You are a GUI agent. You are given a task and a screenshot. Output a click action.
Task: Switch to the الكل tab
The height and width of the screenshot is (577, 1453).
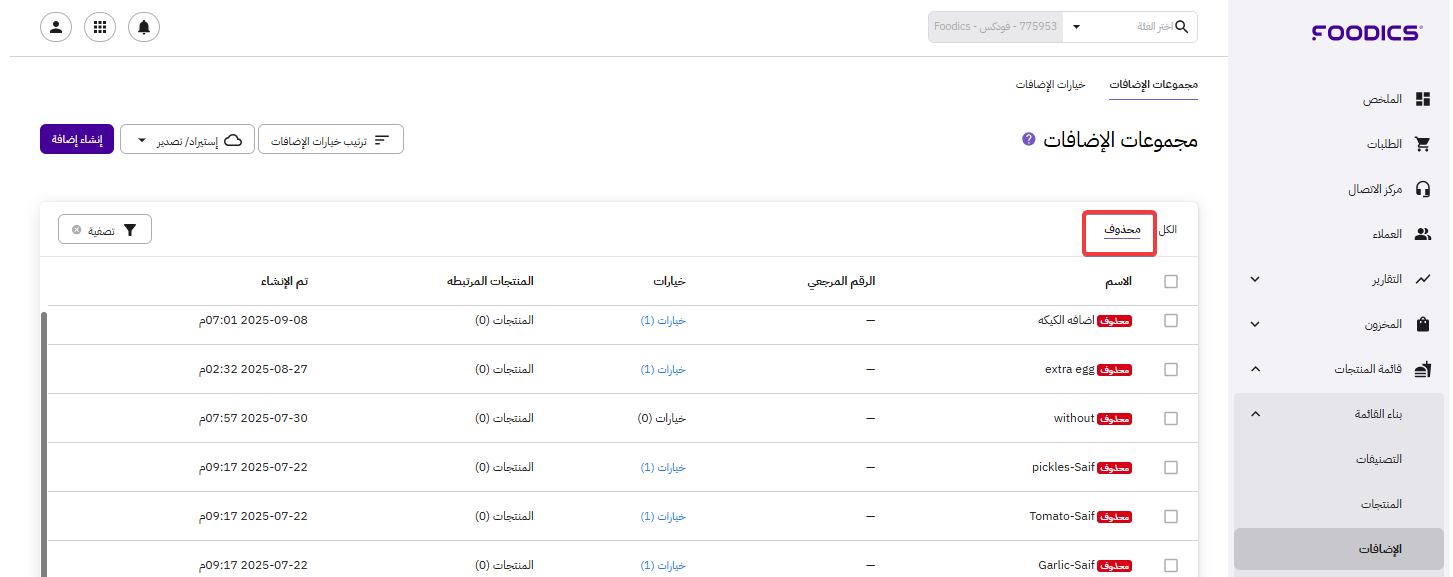pyautogui.click(x=1167, y=230)
